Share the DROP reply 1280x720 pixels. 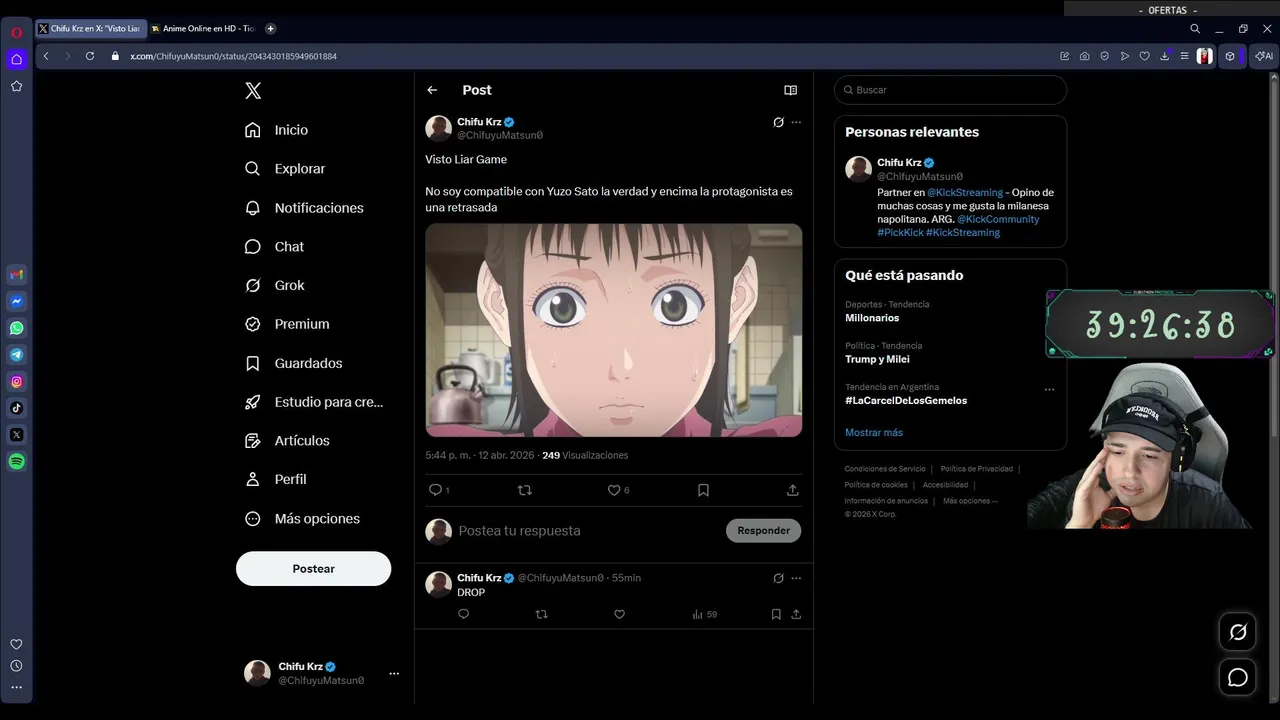pos(796,614)
